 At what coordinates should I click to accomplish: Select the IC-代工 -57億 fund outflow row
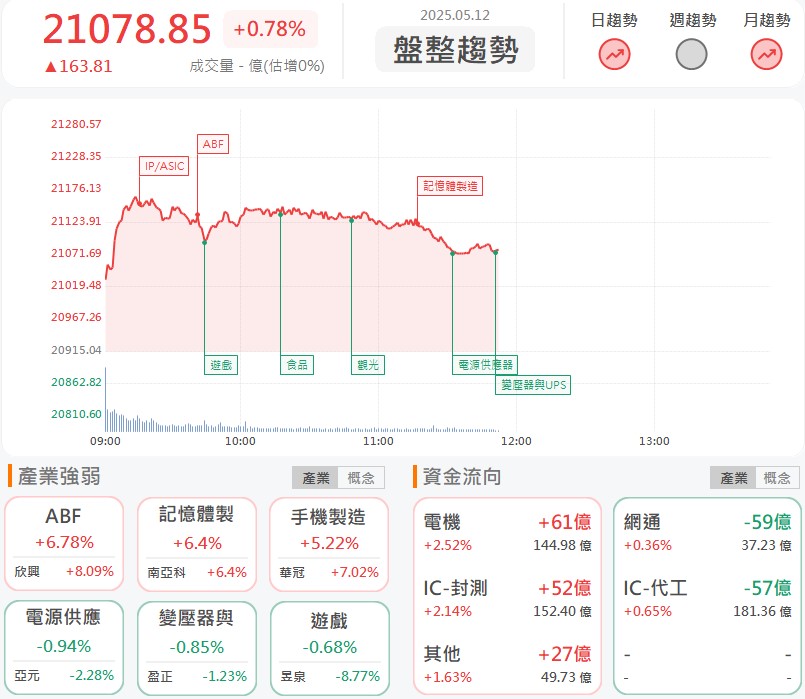point(707,599)
